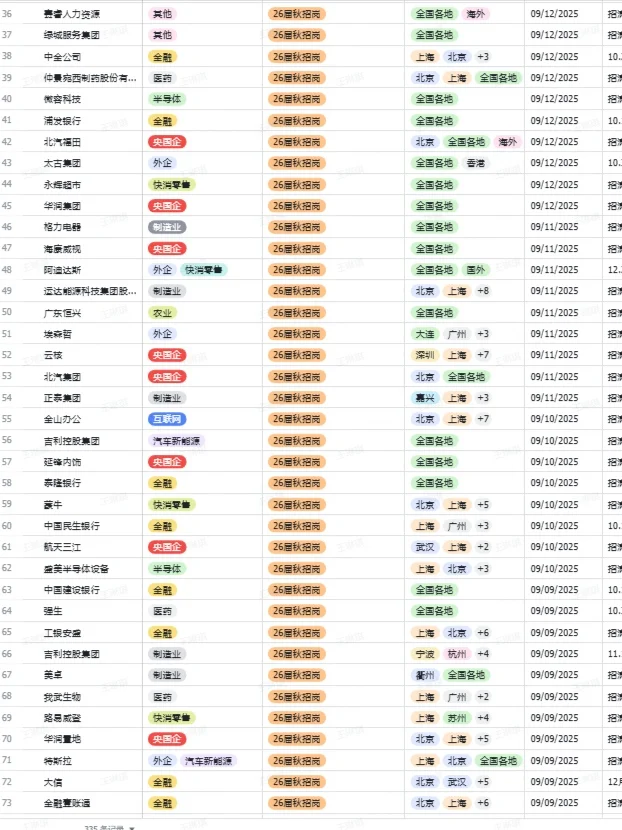Click the 金融 tag in 浦发银行 row
The width and height of the screenshot is (622, 830).
point(162,121)
